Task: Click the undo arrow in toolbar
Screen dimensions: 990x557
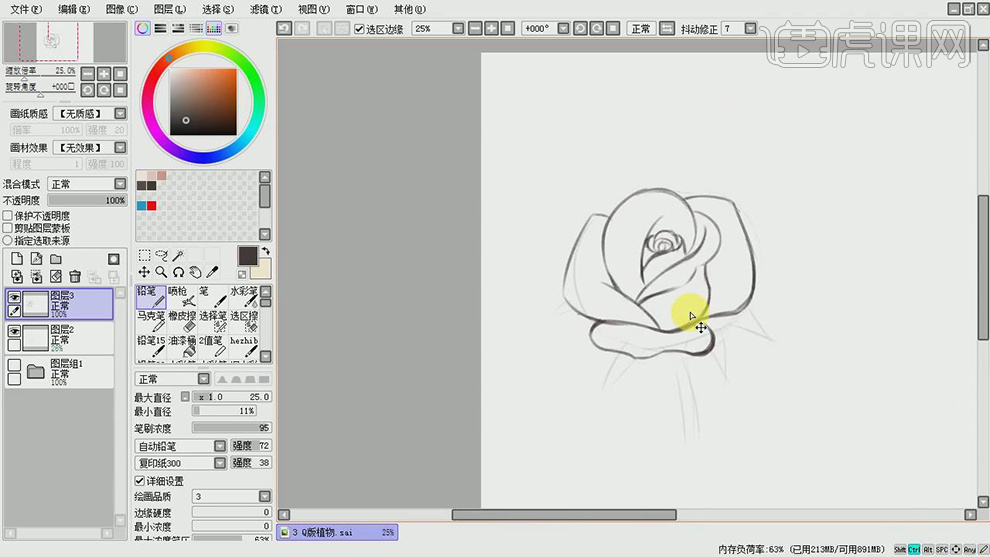Action: (284, 29)
